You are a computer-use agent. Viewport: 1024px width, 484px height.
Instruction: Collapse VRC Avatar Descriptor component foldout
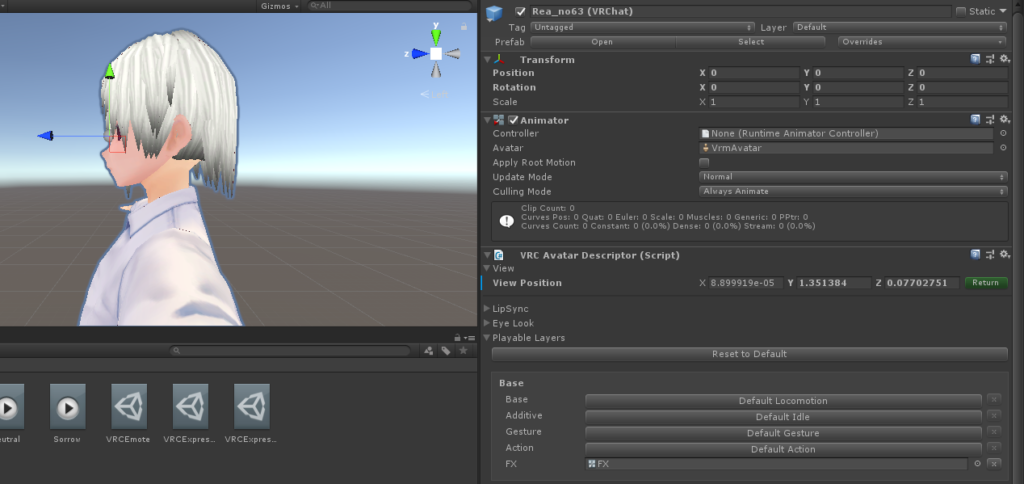pos(487,255)
